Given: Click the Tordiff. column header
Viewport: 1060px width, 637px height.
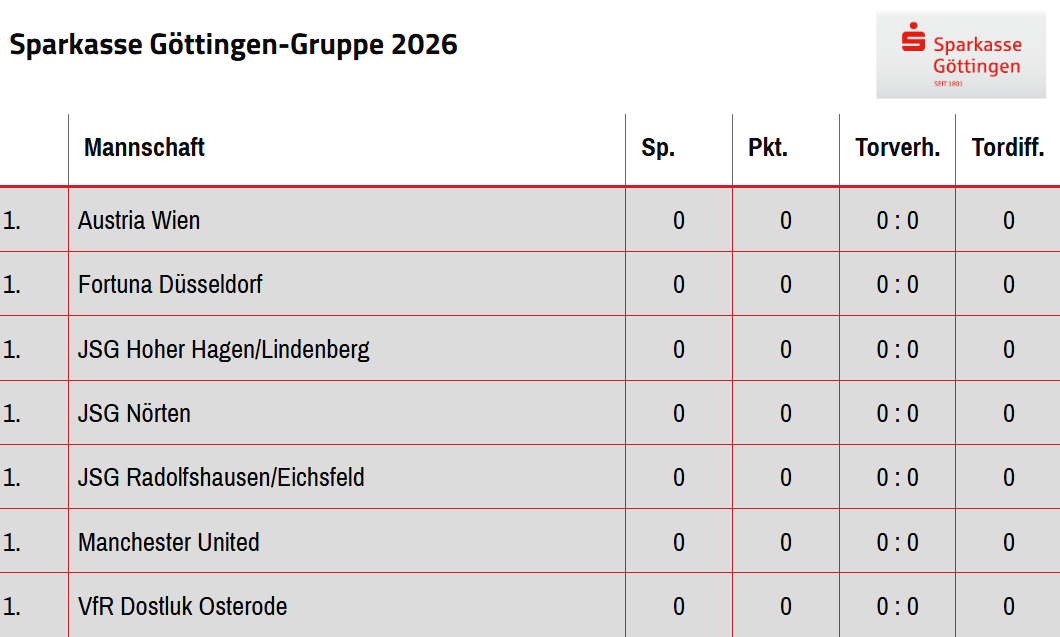Looking at the screenshot, I should click(x=1007, y=148).
